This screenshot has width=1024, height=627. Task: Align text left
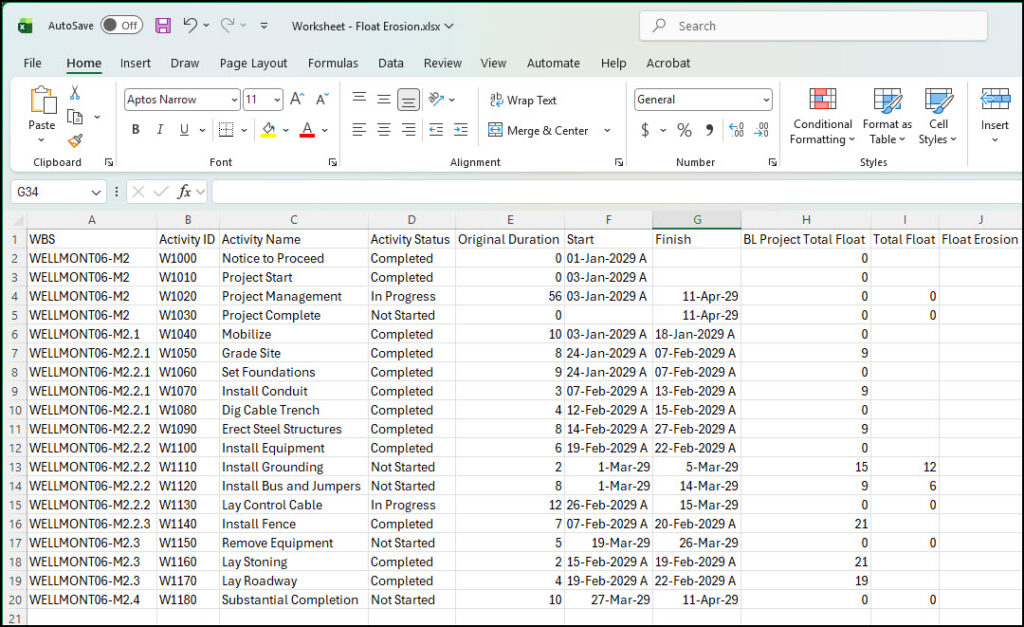click(359, 130)
